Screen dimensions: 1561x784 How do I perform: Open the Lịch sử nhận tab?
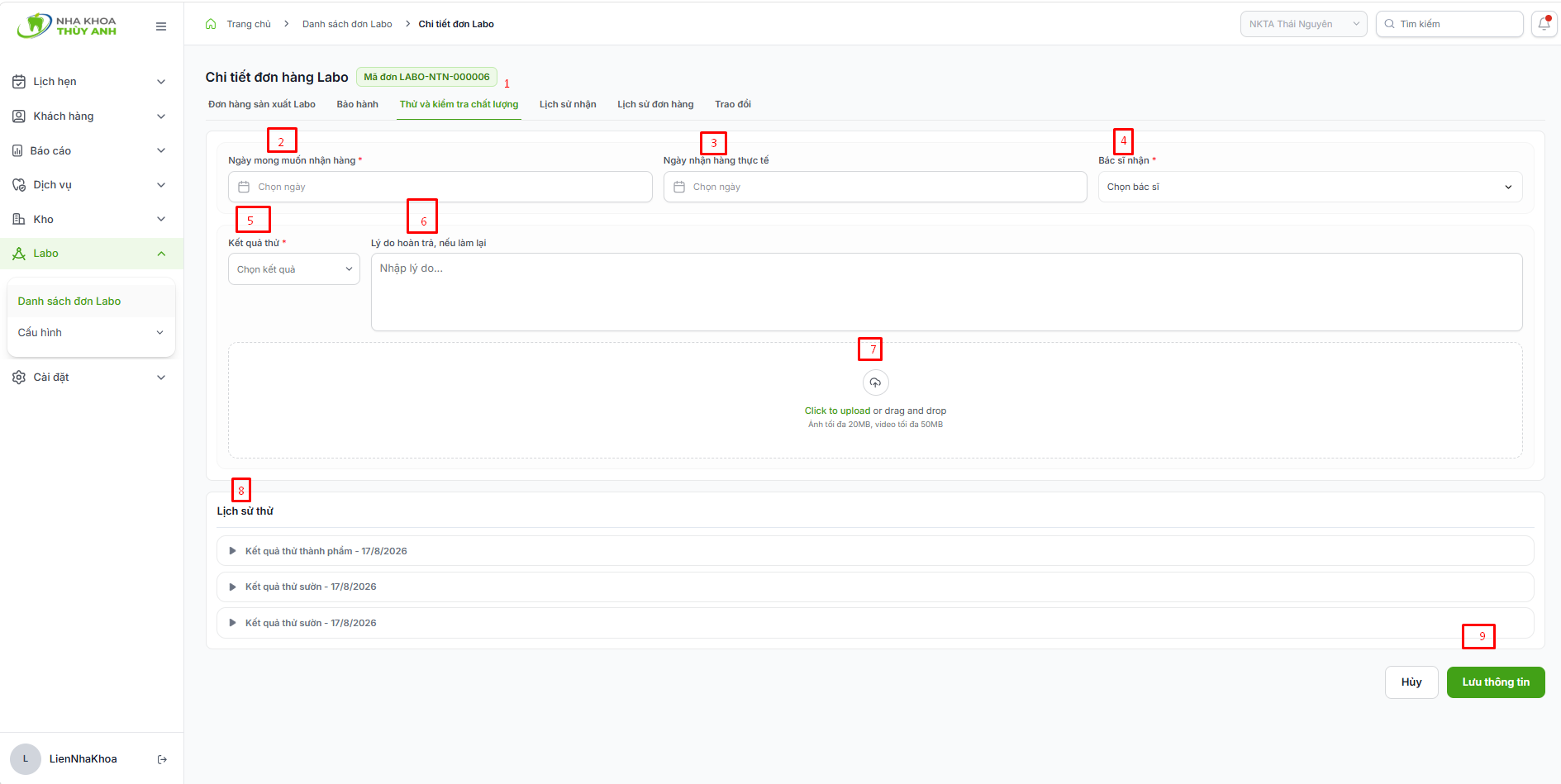tap(568, 105)
